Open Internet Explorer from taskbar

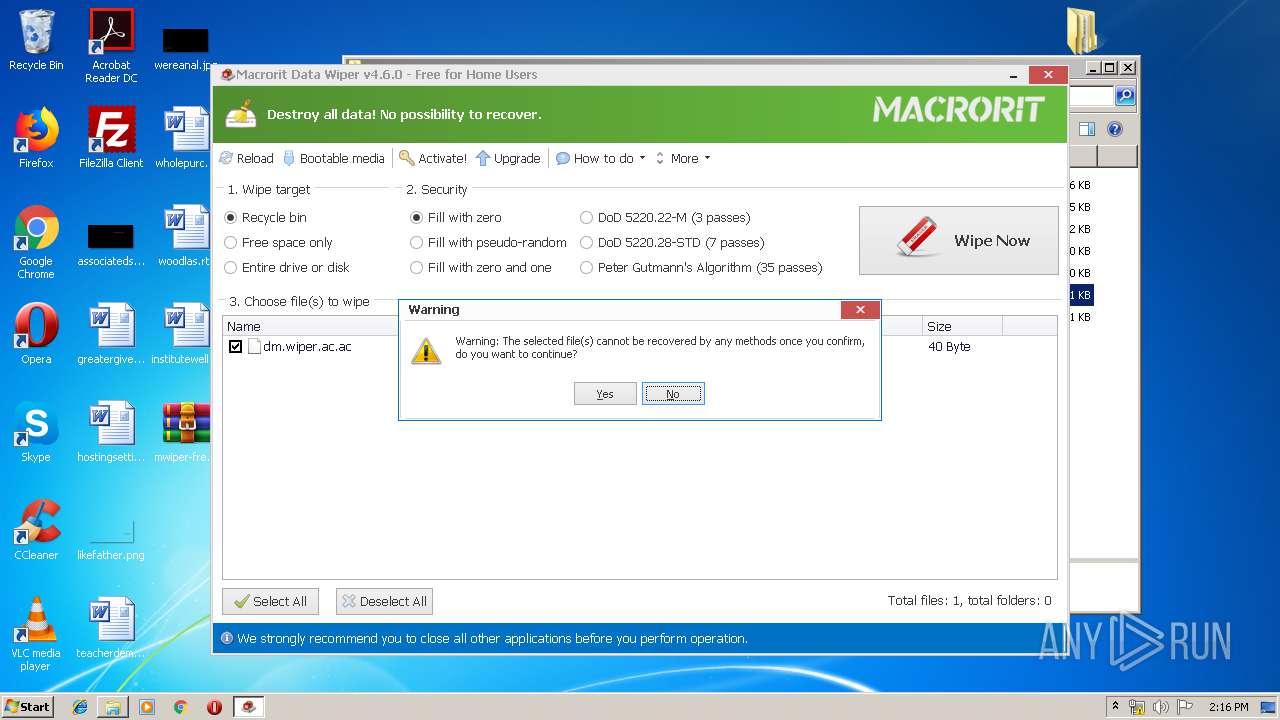pyautogui.click(x=80, y=707)
